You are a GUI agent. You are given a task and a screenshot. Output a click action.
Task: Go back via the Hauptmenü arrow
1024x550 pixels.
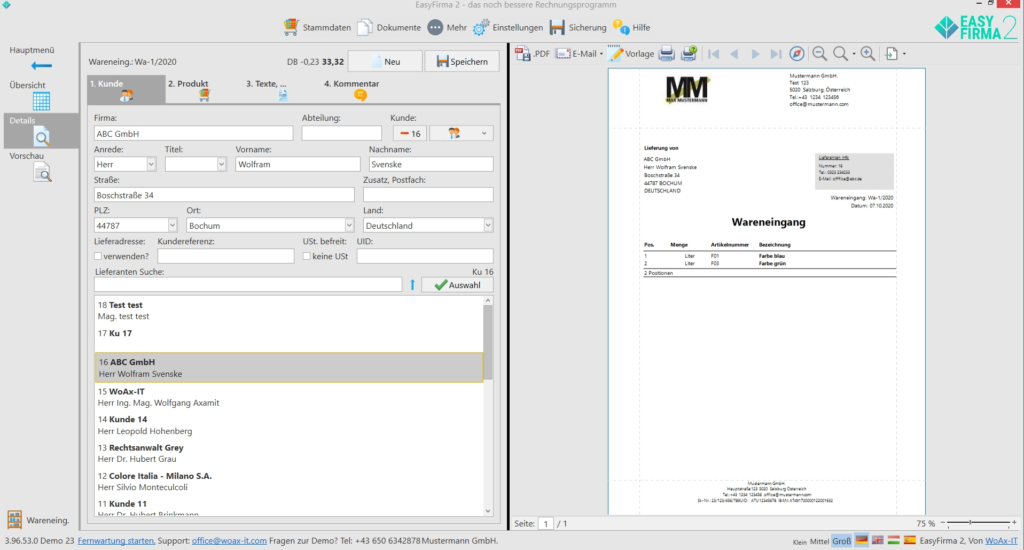click(x=41, y=65)
